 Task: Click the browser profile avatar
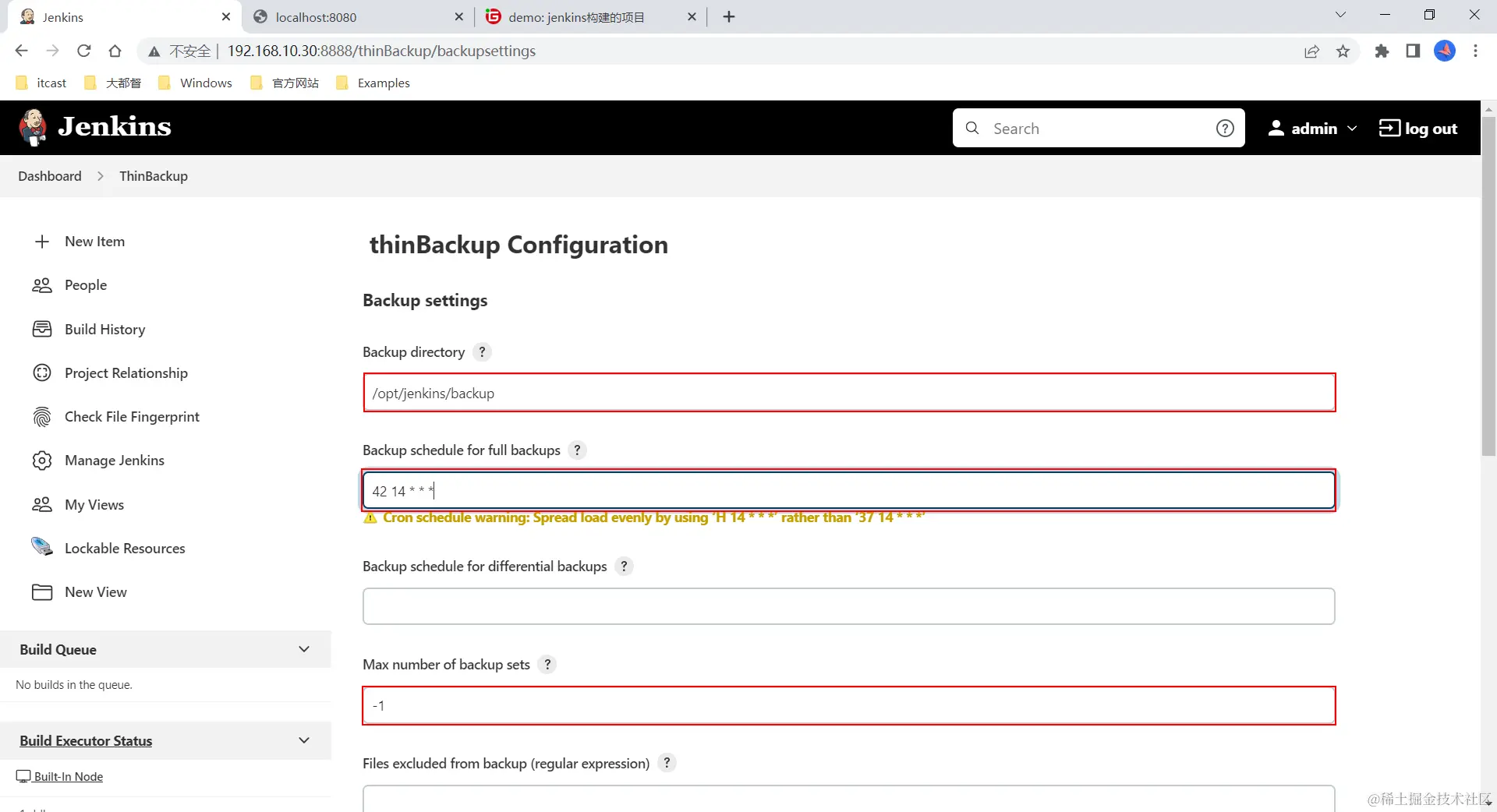tap(1445, 51)
